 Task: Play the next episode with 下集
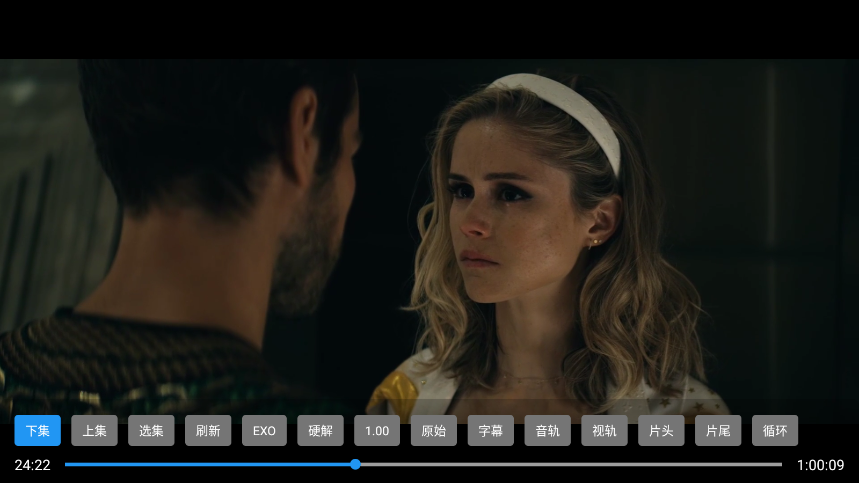click(x=37, y=430)
